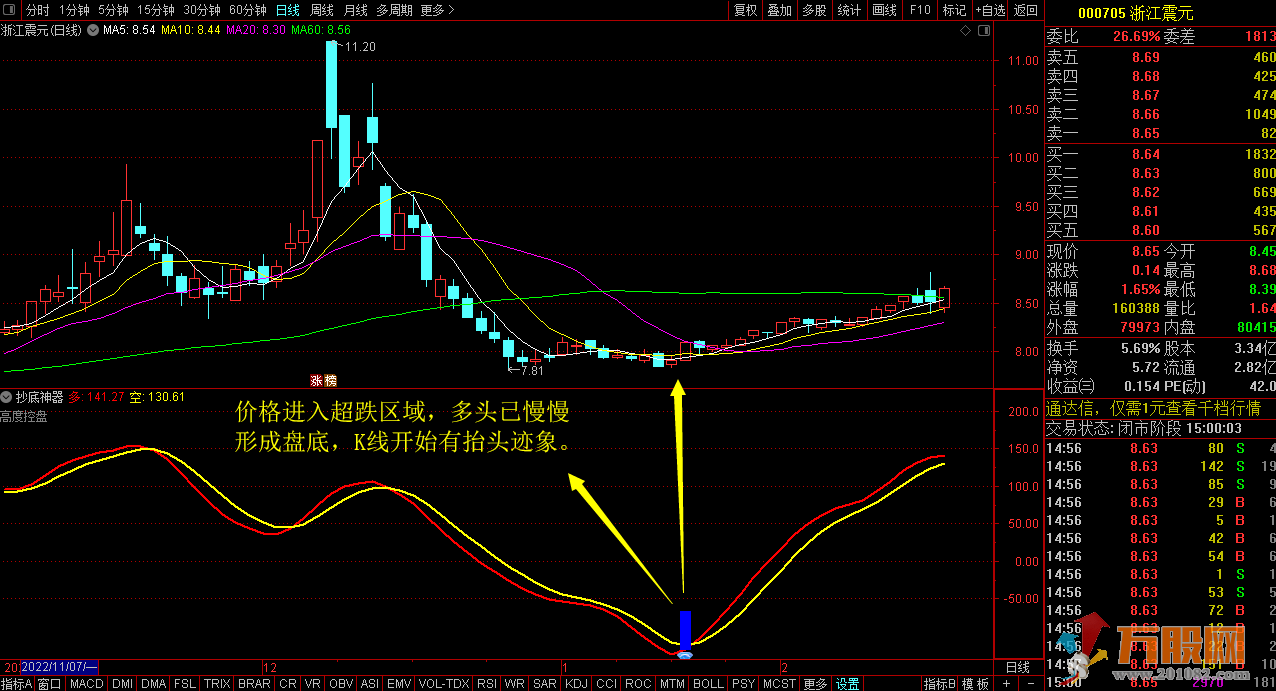Image resolution: width=1276 pixels, height=691 pixels.
Task: Switch indicator to SAR
Action: (545, 684)
